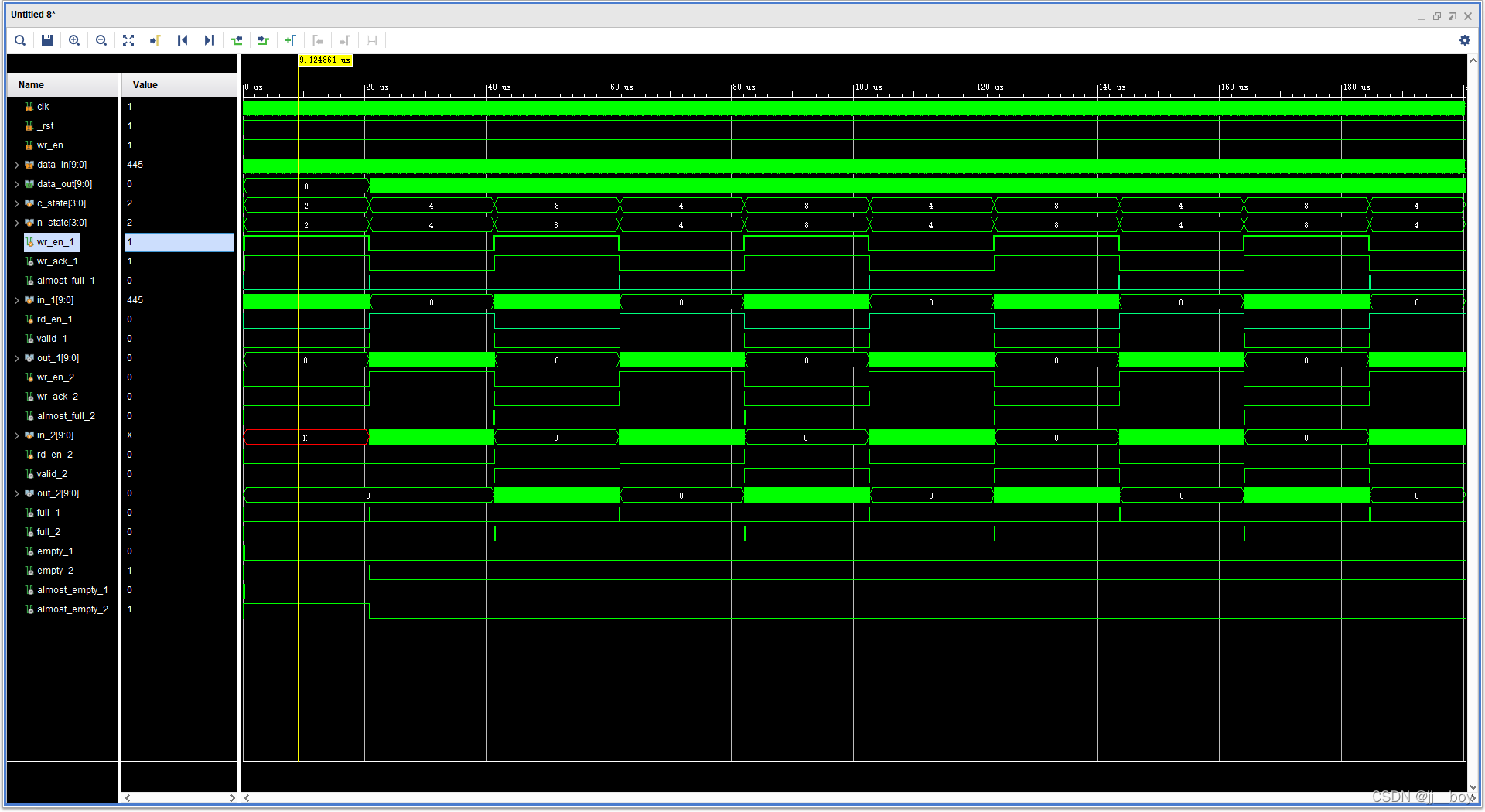This screenshot has width=1485, height=812.
Task: Jump to time zero
Action: tap(183, 40)
